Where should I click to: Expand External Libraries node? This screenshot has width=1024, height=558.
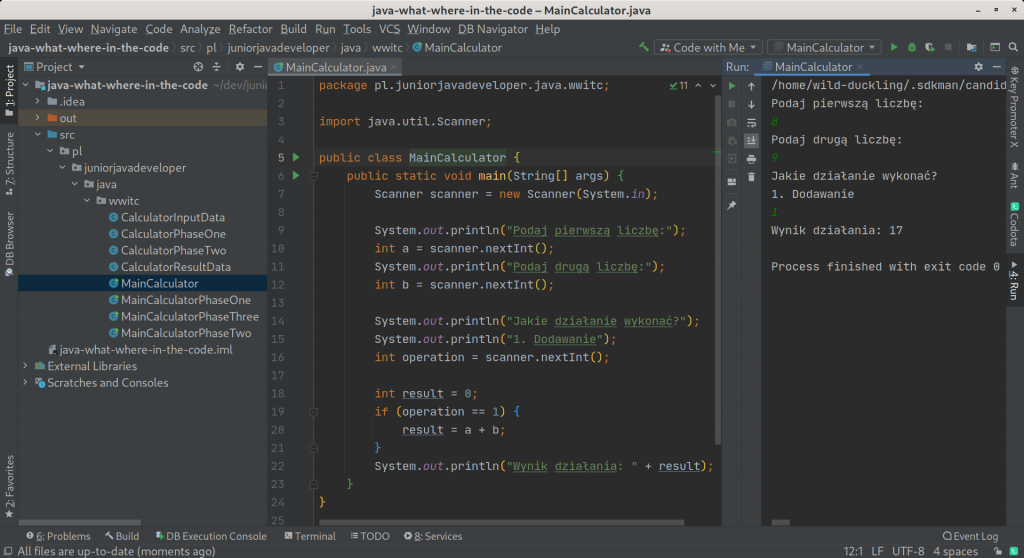point(25,366)
